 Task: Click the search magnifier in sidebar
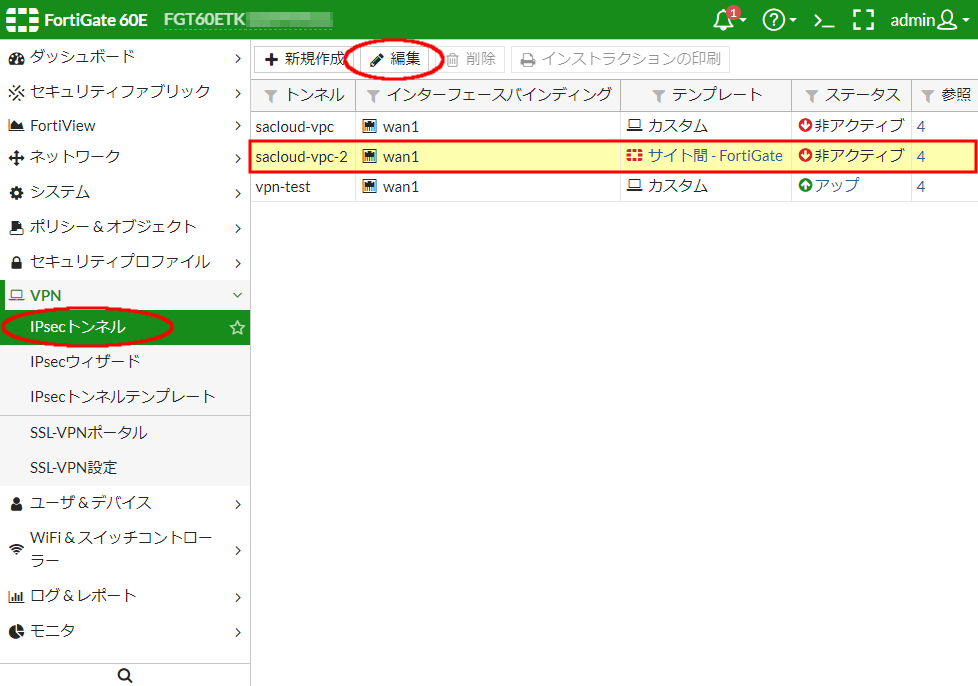coord(125,675)
